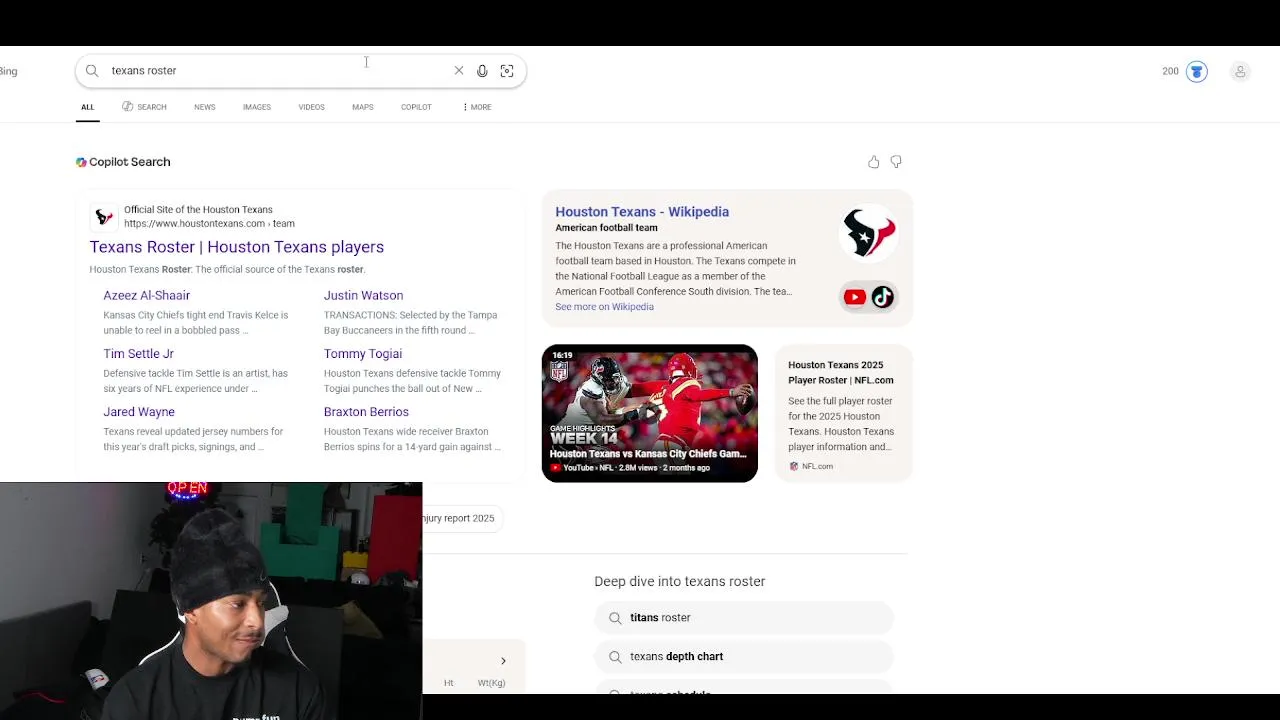
Task: Clear the search query with the X icon
Action: pos(459,71)
